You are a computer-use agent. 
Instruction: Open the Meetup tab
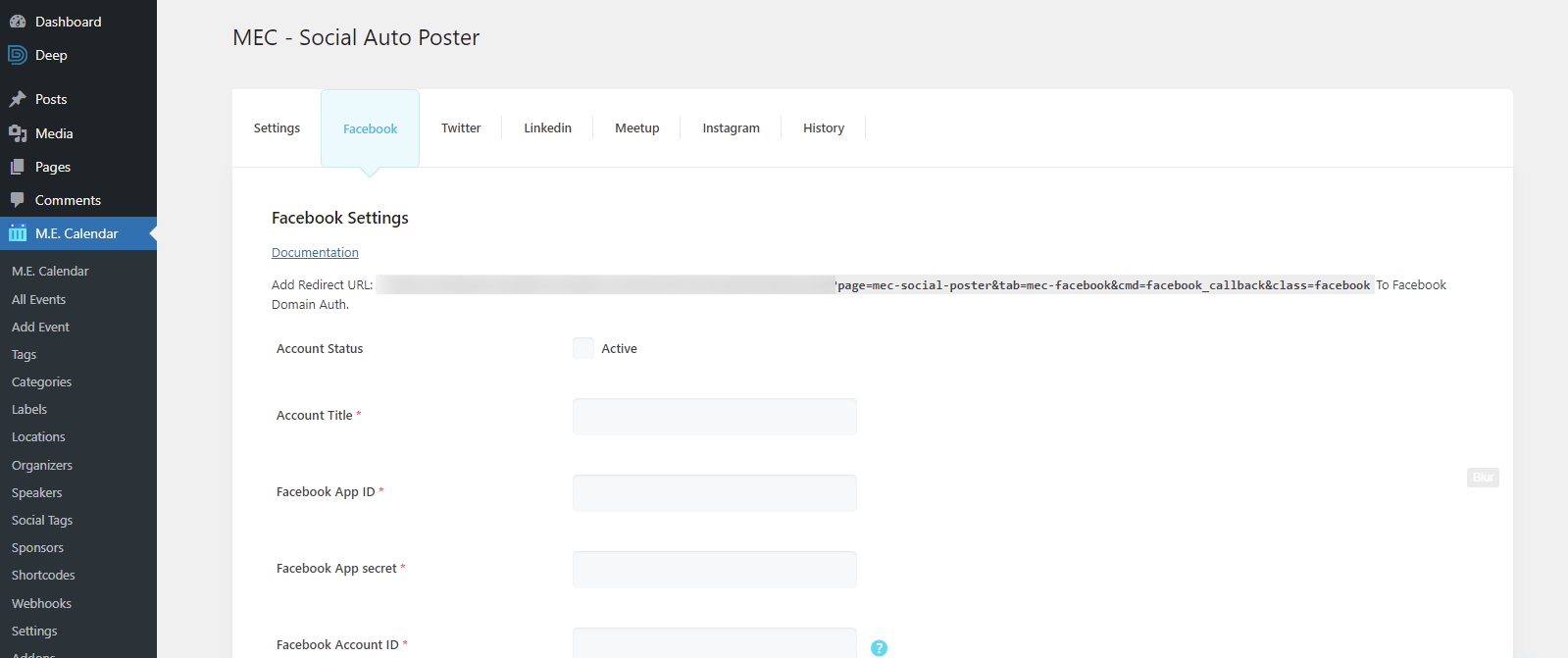[637, 128]
